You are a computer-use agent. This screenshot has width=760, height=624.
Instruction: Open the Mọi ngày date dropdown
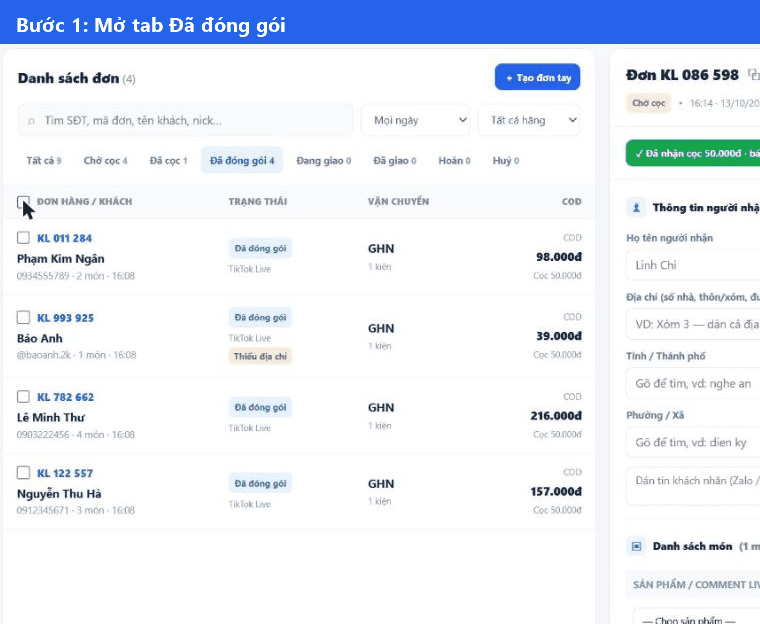(416, 120)
